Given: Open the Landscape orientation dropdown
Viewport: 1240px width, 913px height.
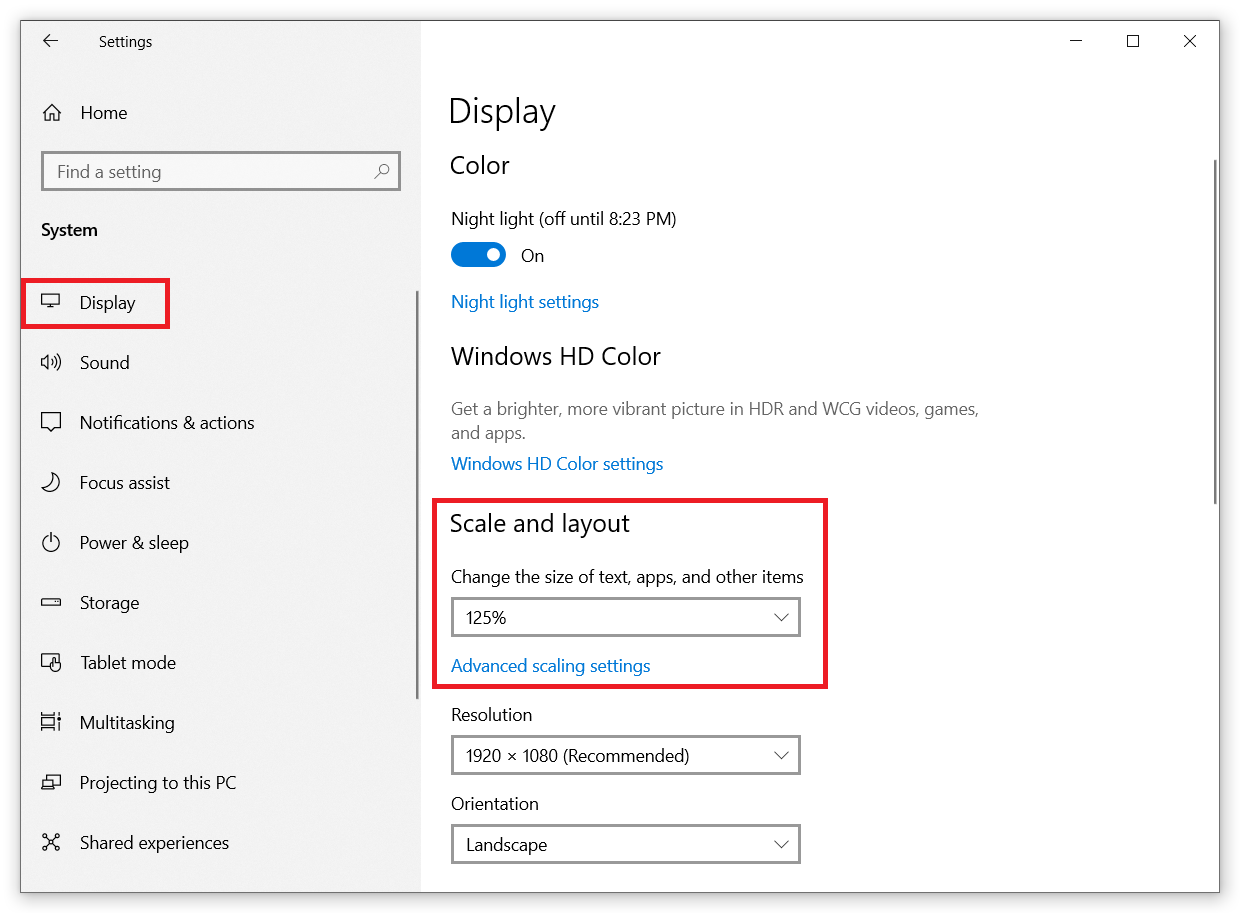Looking at the screenshot, I should tap(625, 844).
